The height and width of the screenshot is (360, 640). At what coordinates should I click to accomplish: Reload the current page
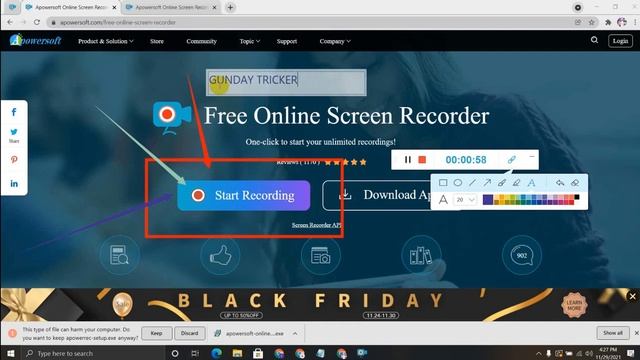click(x=37, y=22)
